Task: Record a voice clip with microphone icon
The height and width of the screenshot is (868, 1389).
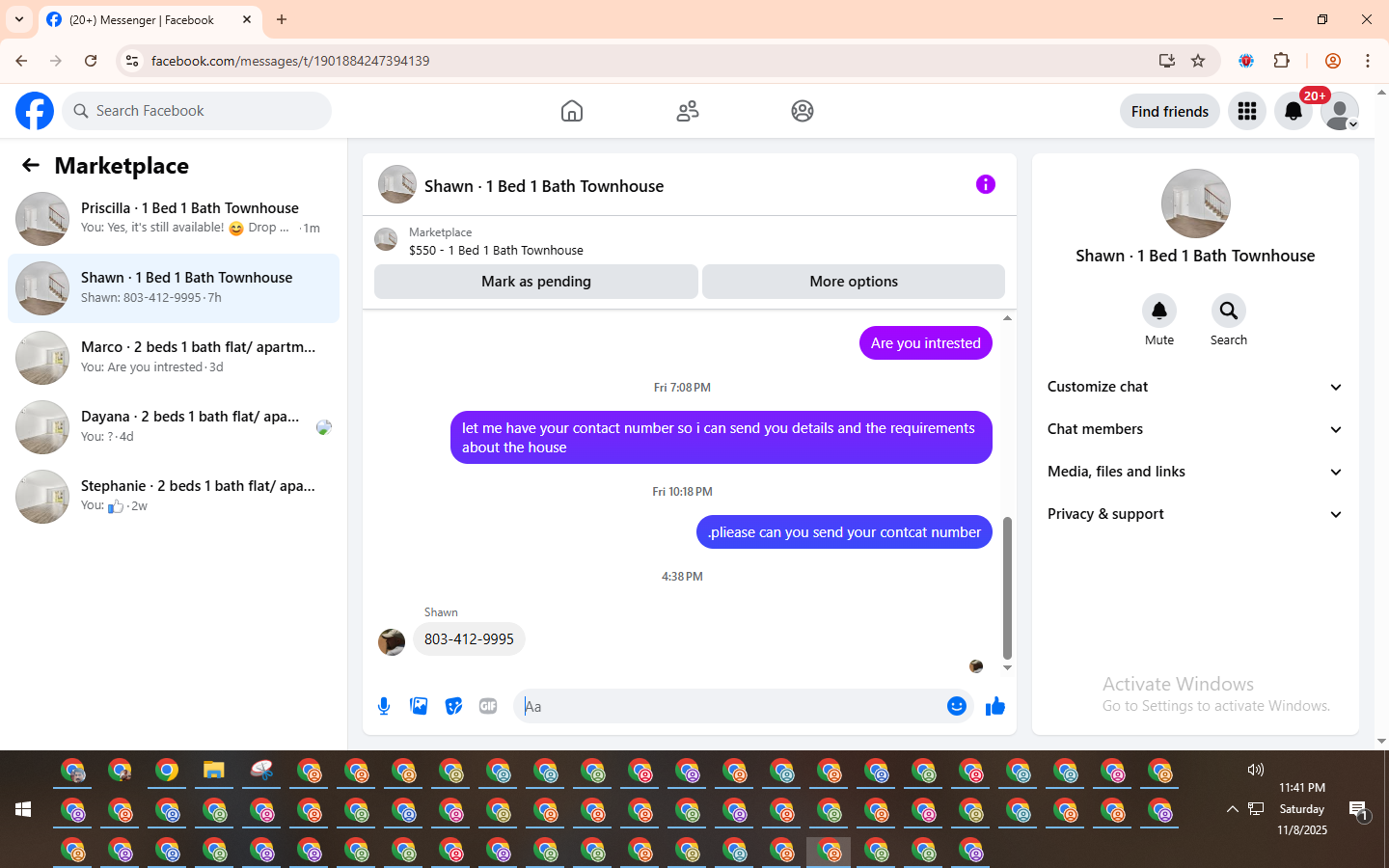Action: (x=384, y=706)
